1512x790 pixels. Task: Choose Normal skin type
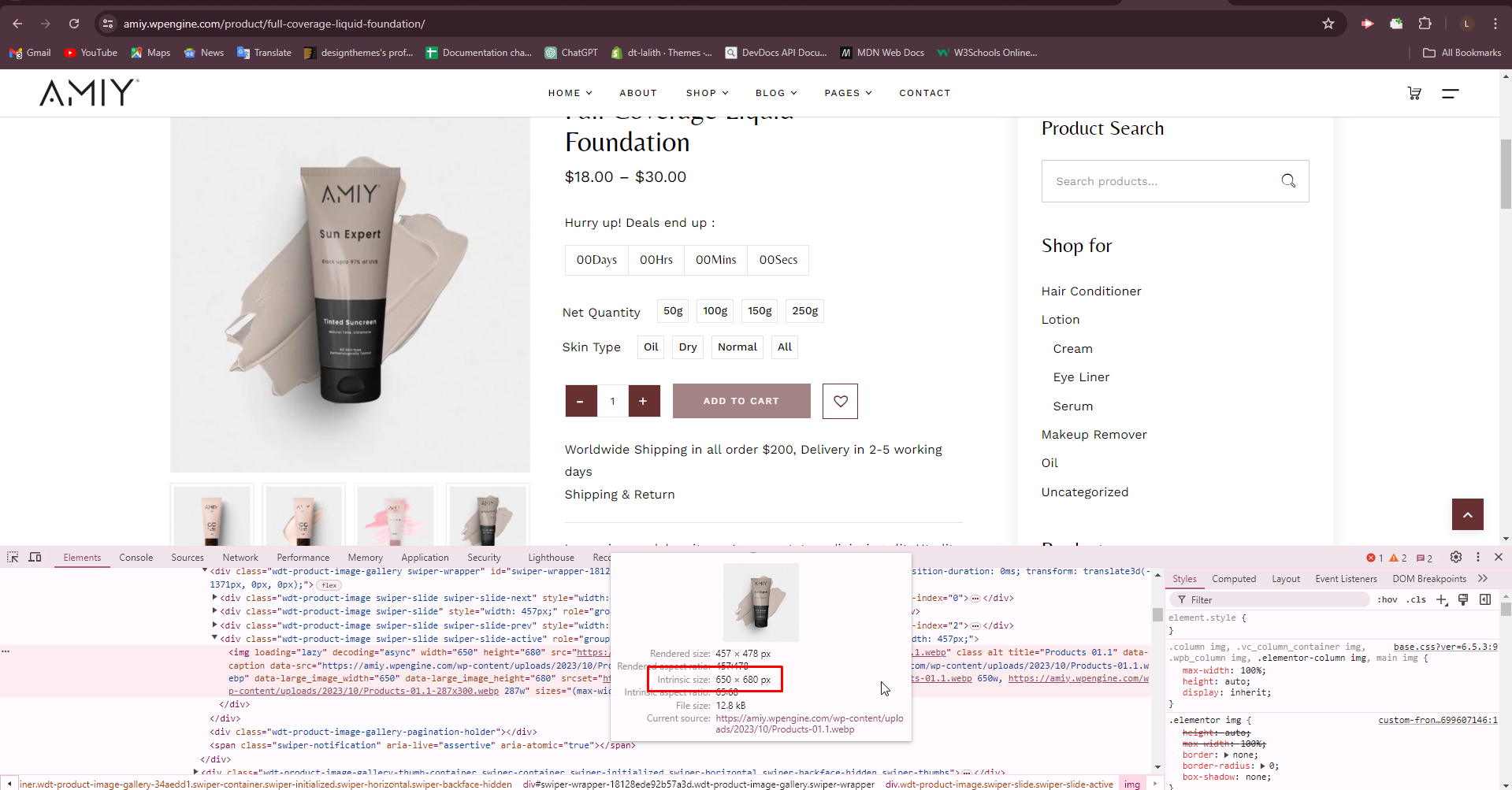(737, 347)
